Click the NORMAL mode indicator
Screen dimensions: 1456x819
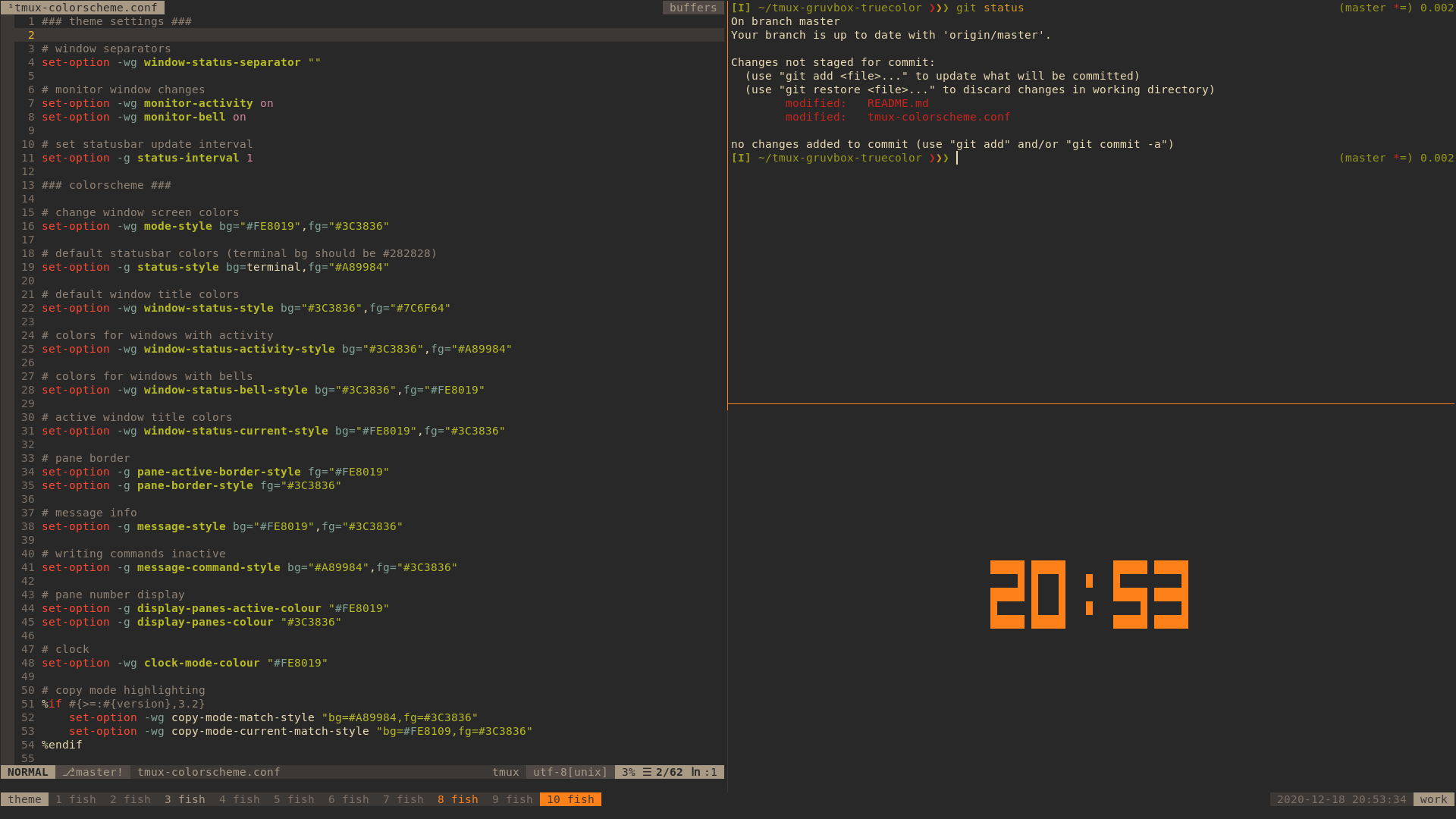pyautogui.click(x=28, y=772)
